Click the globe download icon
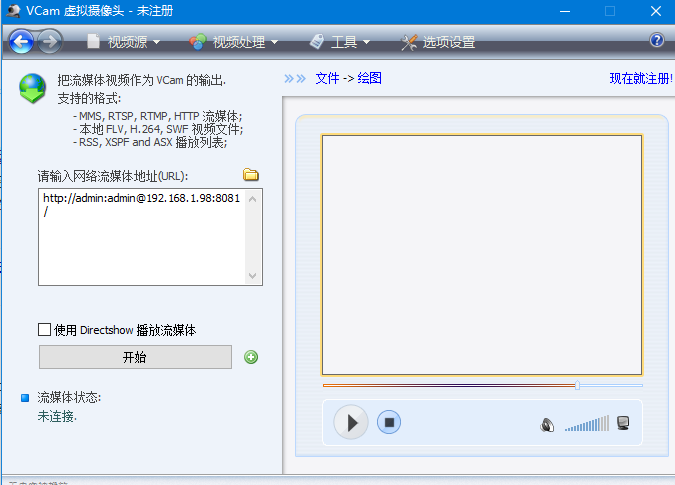 coord(32,88)
